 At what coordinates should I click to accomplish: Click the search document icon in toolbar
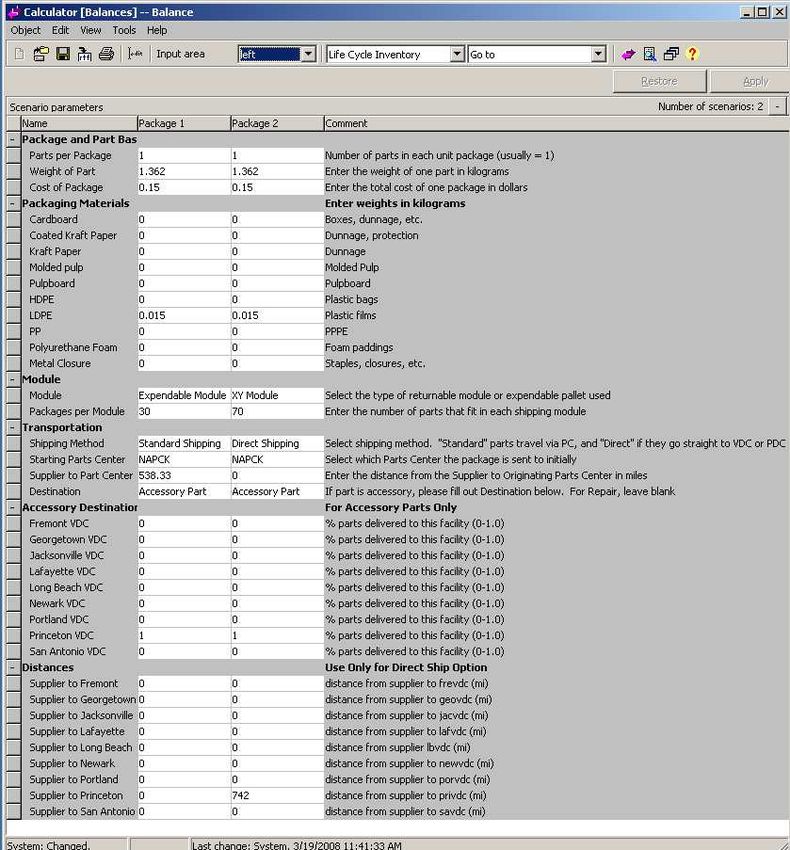[x=650, y=54]
